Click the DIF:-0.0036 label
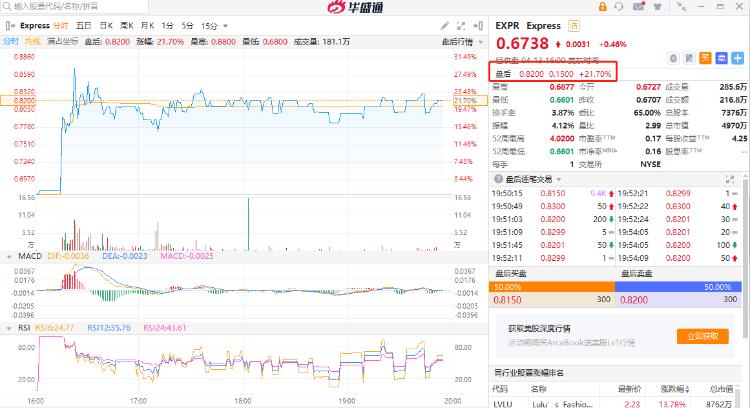Viewport: 750px width, 408px height. tap(68, 256)
